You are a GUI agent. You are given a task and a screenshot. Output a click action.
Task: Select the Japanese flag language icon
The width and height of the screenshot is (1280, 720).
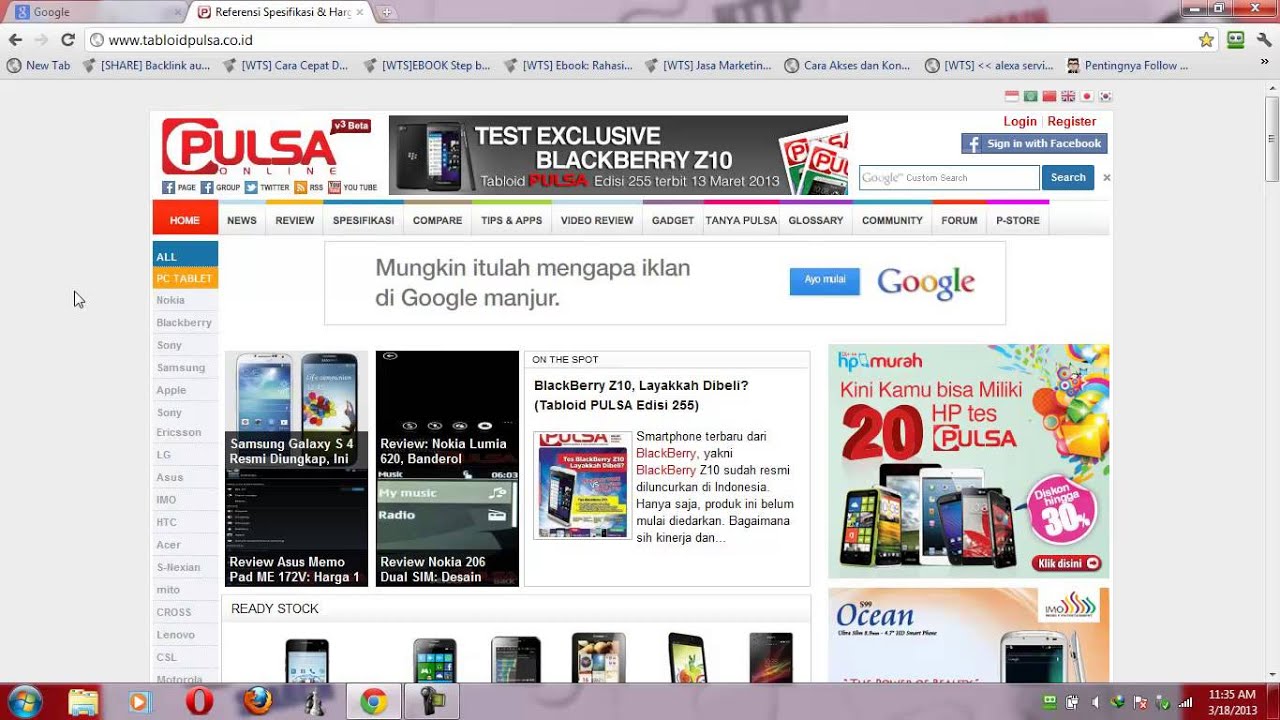1087,97
